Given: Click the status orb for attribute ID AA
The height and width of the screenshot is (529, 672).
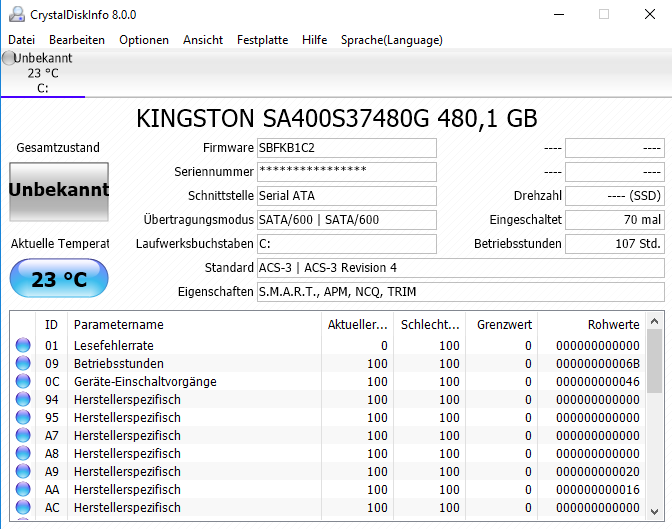Looking at the screenshot, I should pyautogui.click(x=23, y=489).
